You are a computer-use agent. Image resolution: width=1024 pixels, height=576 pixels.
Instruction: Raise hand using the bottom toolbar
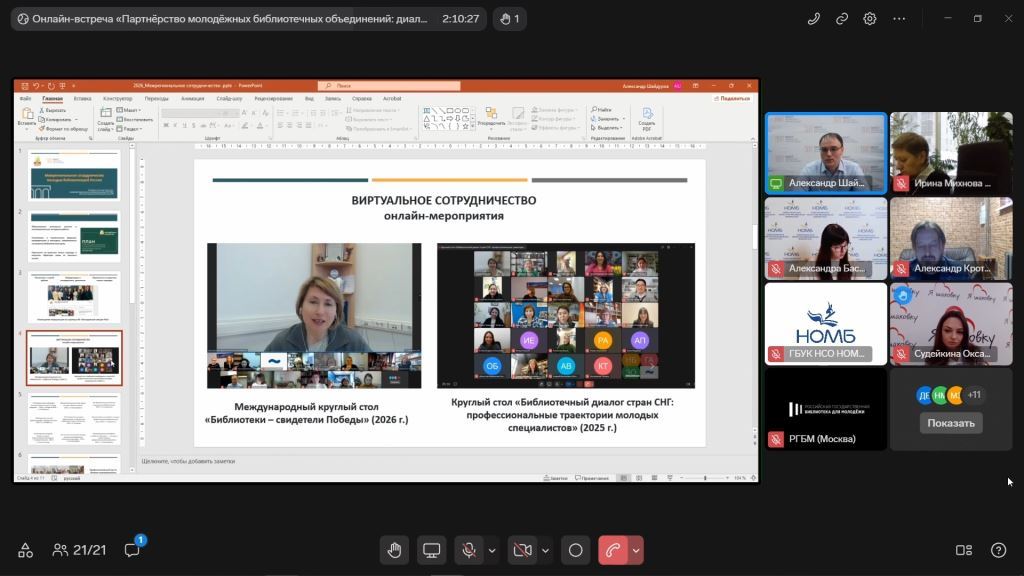(394, 551)
